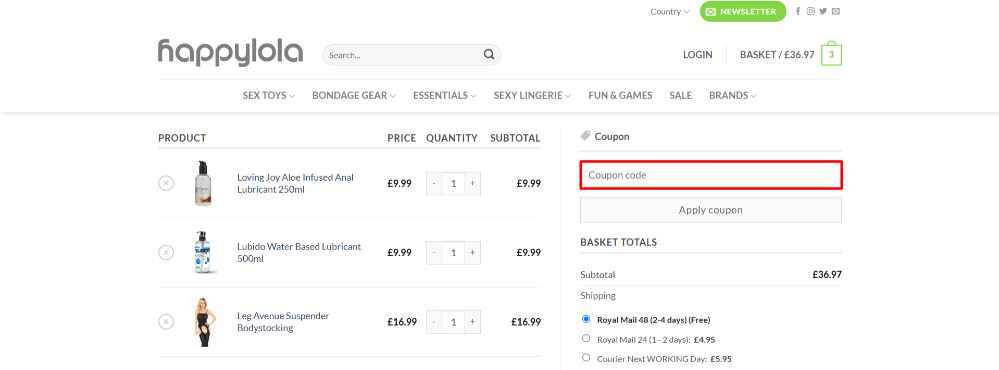This screenshot has width=999, height=370.
Task: Click the email envelope icon in header
Action: [836, 11]
